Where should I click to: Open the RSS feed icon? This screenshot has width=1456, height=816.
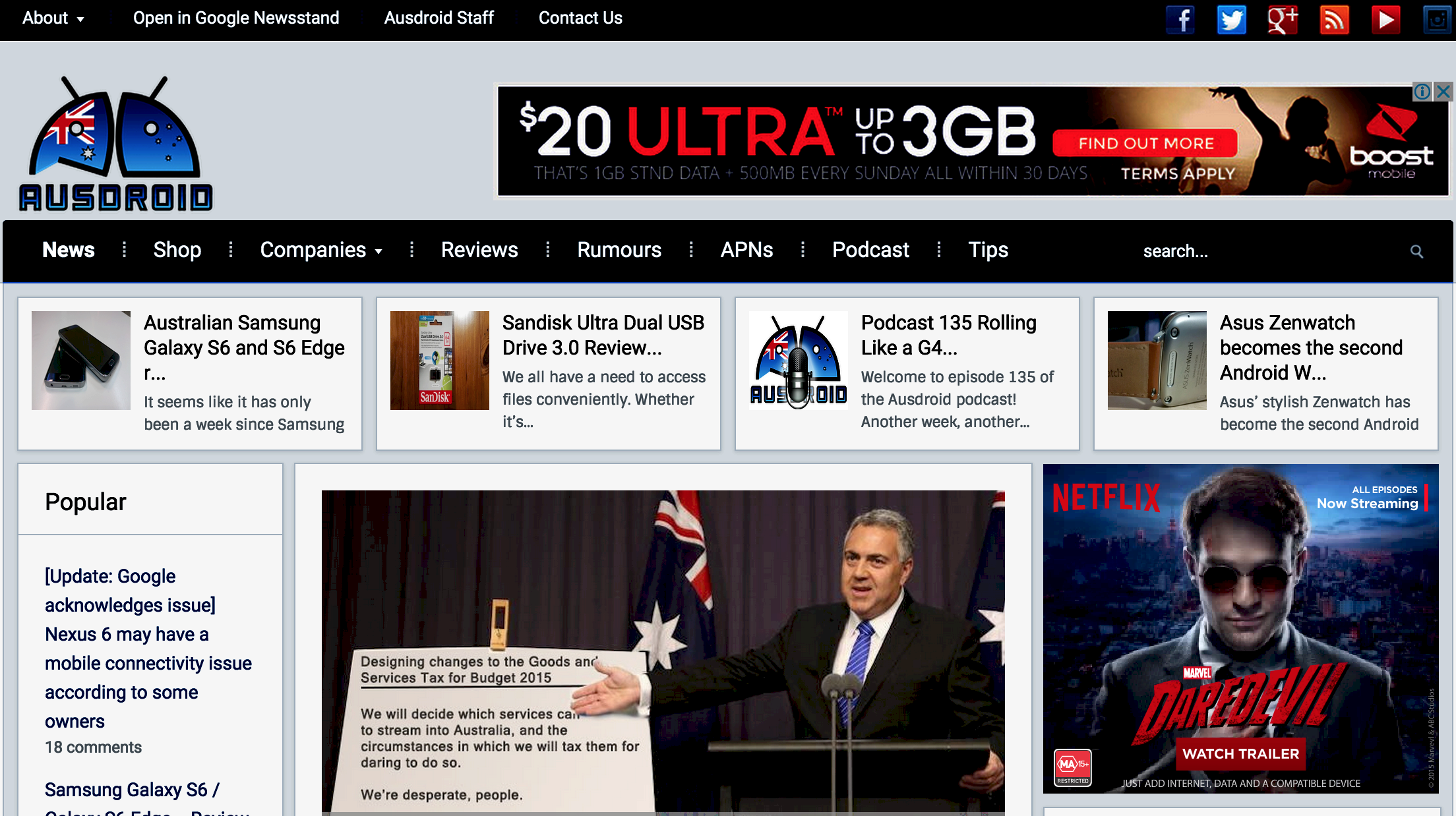coord(1334,19)
